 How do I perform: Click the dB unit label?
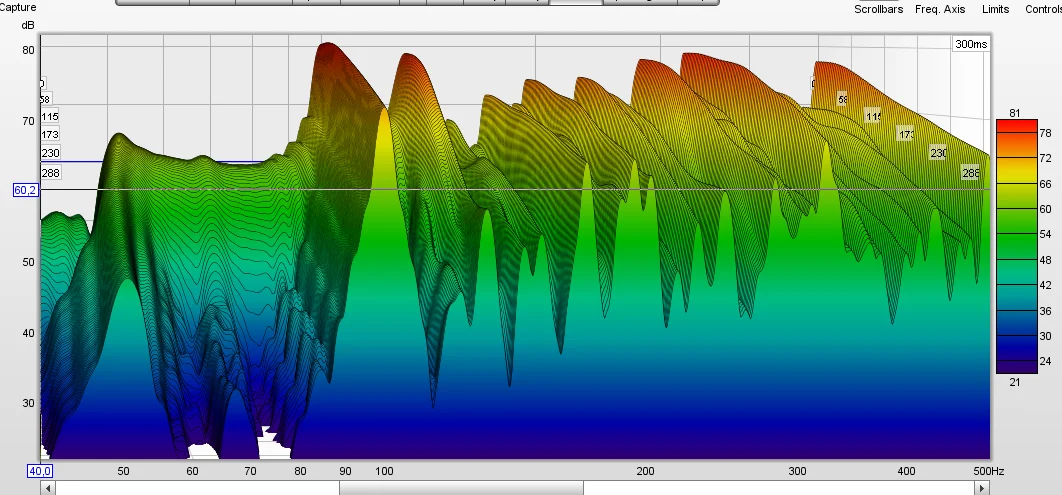coord(28,25)
